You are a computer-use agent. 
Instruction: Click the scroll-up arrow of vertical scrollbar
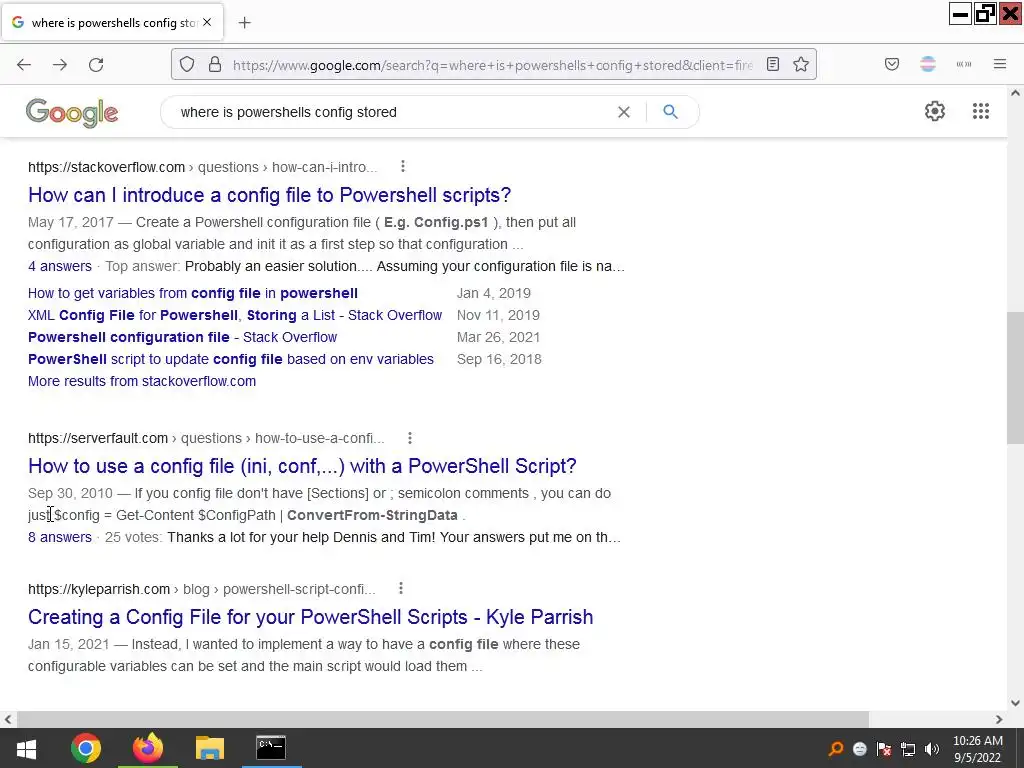point(1015,93)
